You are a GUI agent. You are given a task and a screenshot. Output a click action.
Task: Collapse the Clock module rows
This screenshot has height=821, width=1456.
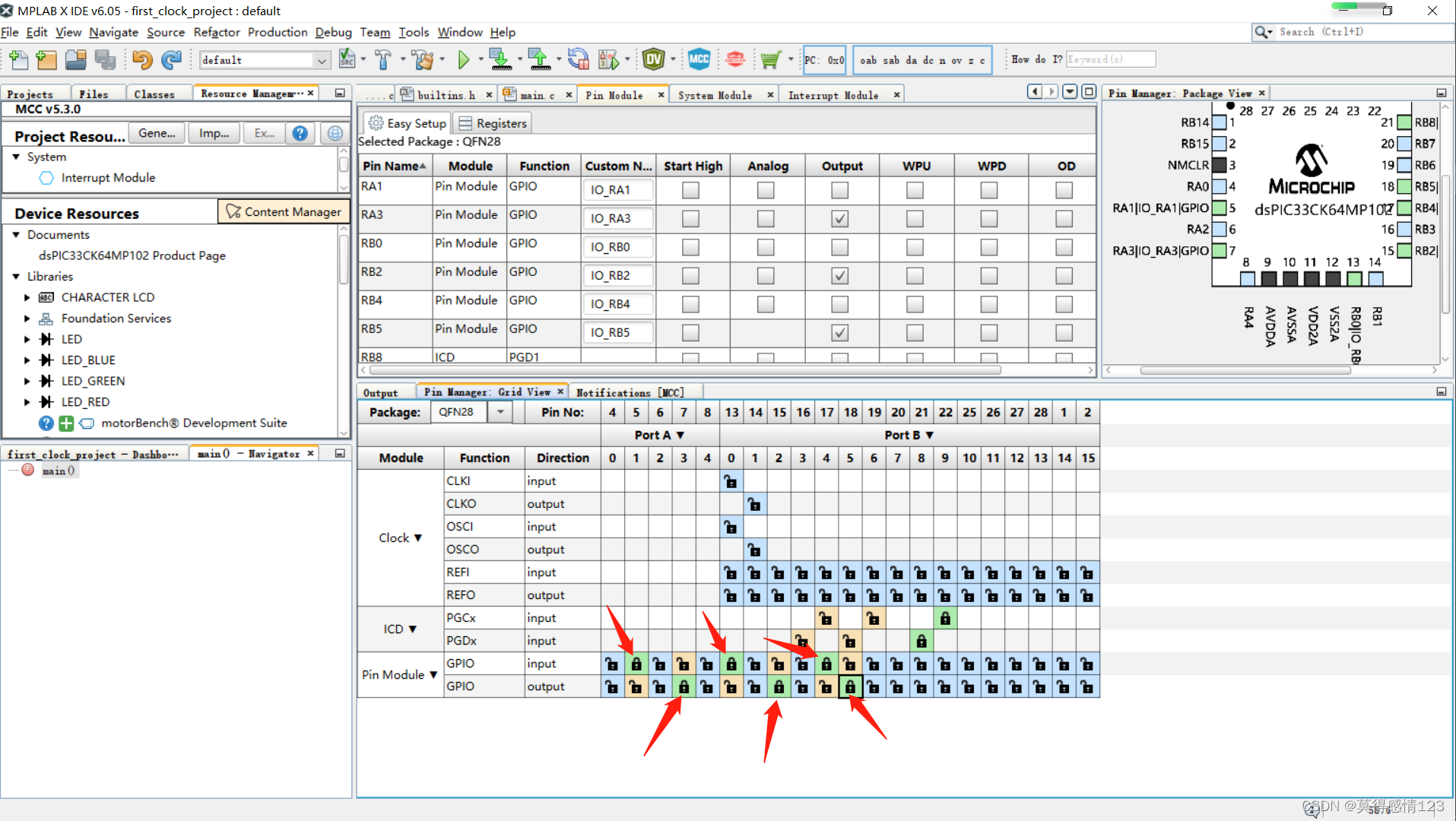pyautogui.click(x=417, y=538)
